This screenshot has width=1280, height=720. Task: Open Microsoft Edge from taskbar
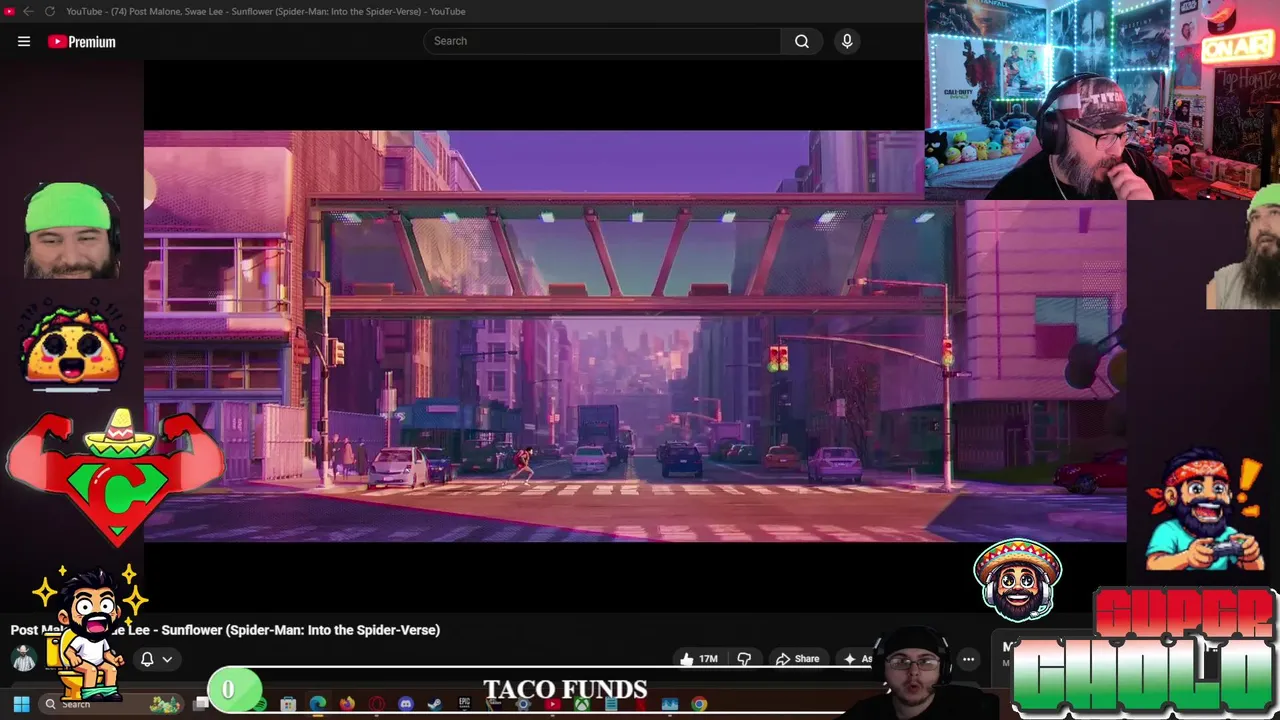coord(318,704)
